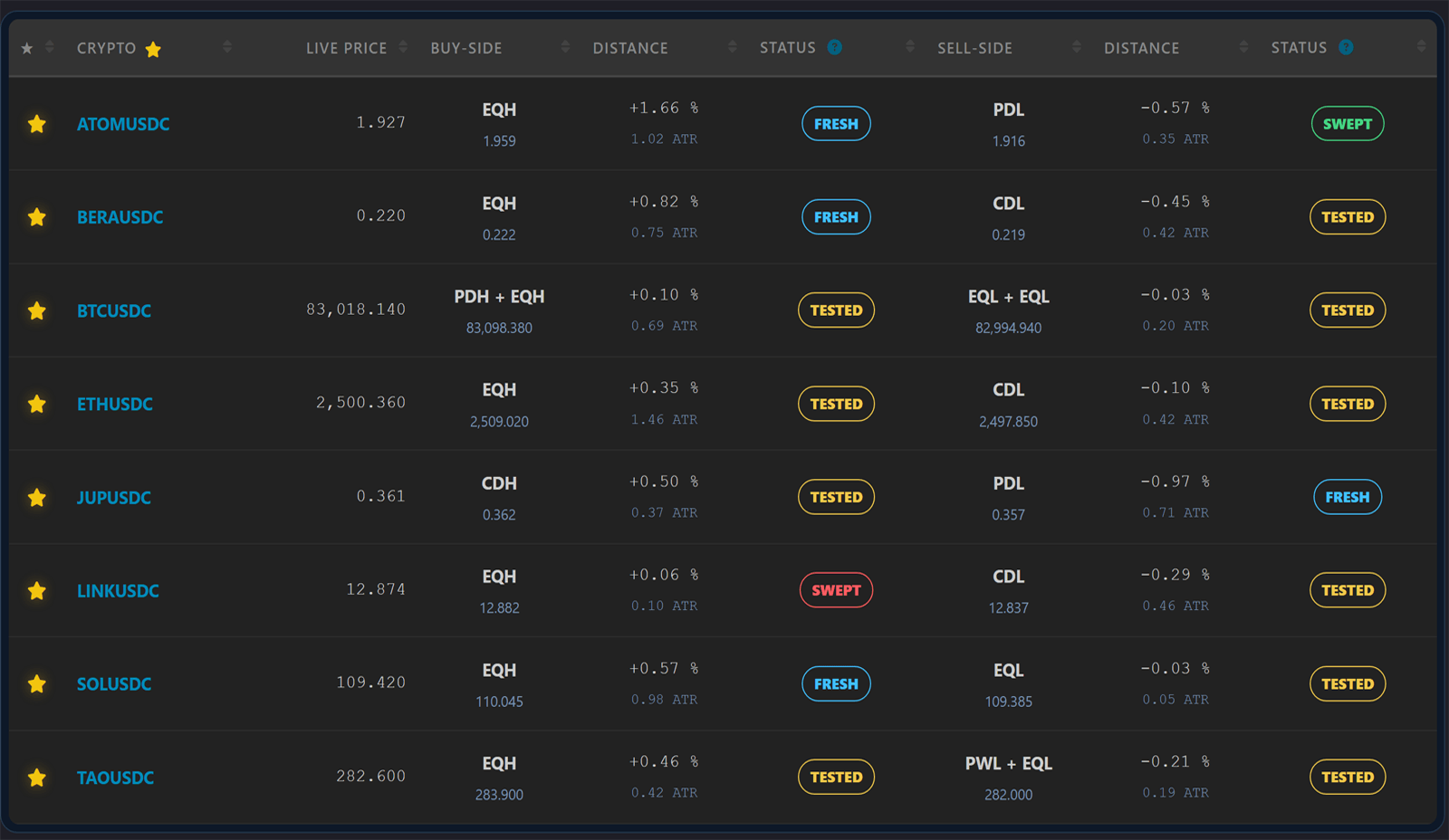Click the SOLUSDC sell-side level 109.385

coord(1009,702)
